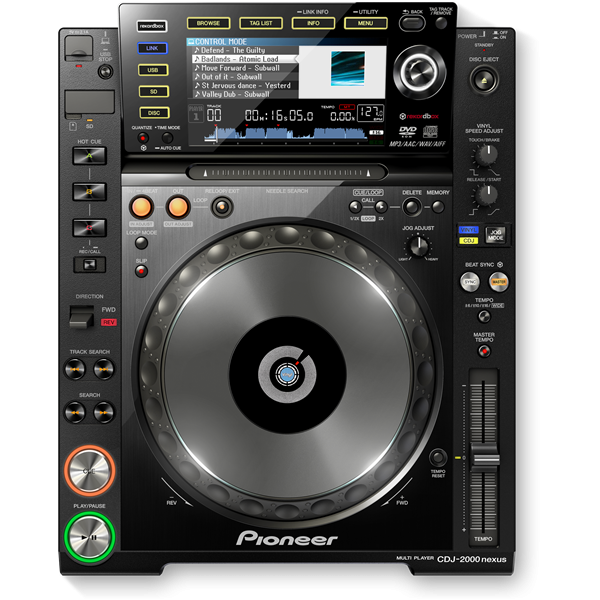Screen dimensions: 600x600
Task: Set deck as sync MASTER
Action: [x=499, y=282]
